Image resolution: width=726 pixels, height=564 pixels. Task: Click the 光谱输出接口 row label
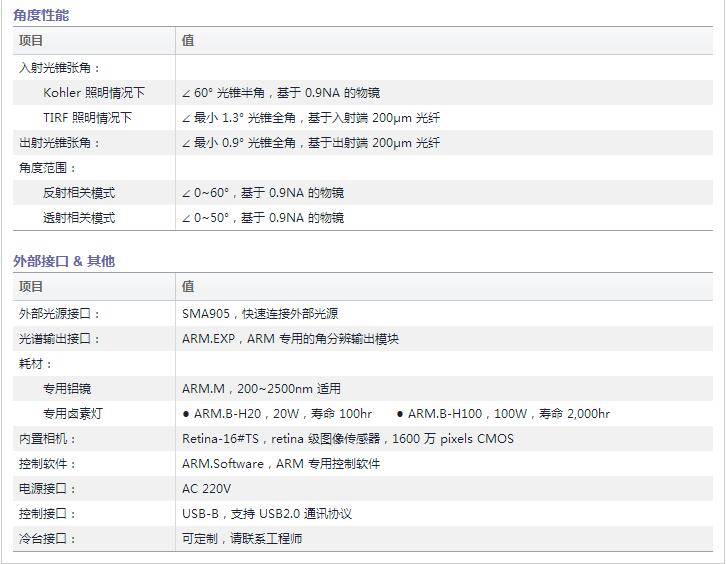pyautogui.click(x=60, y=338)
